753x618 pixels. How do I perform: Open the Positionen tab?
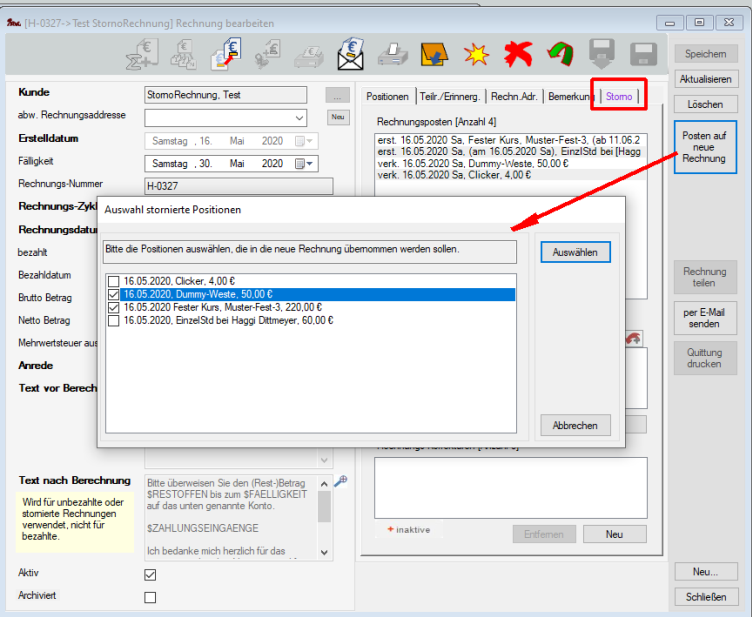[x=387, y=96]
